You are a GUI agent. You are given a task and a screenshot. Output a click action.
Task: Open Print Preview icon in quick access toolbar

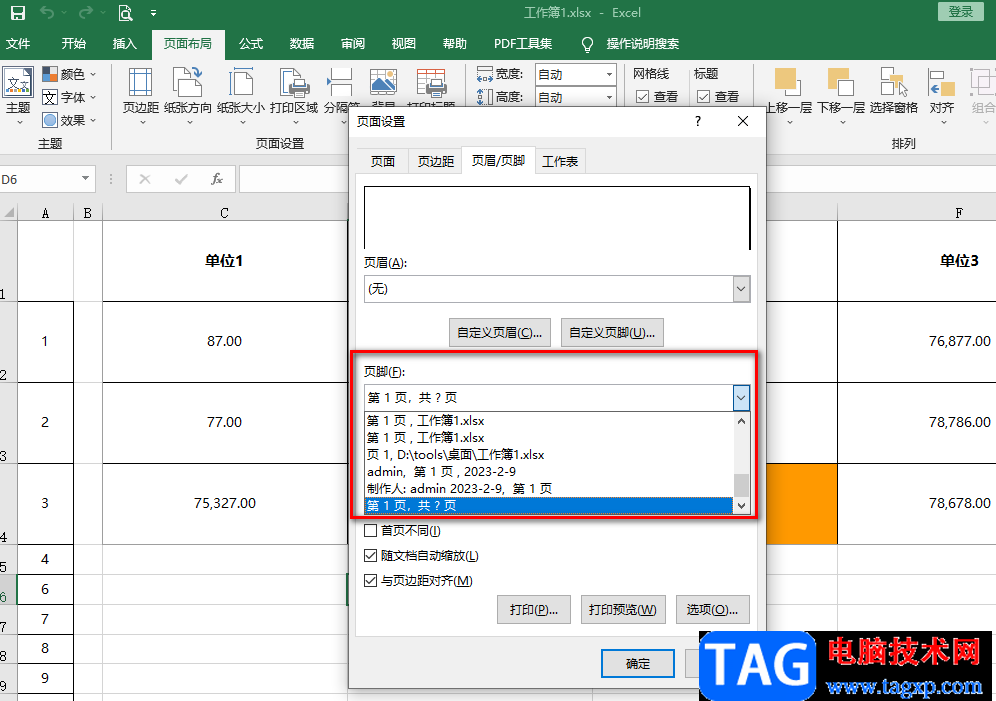[x=125, y=13]
